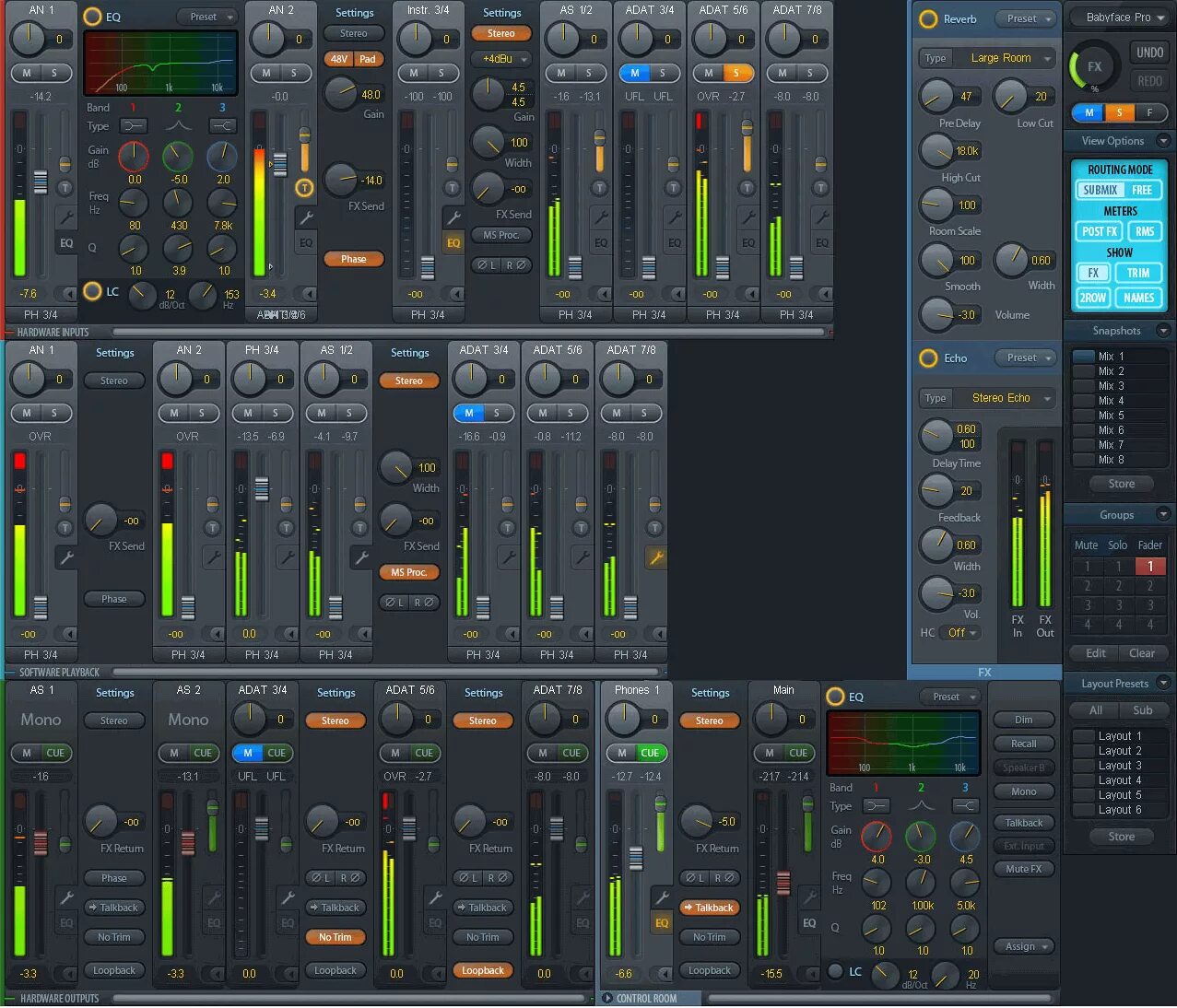Toggle the Echo power ring icon

coord(928,357)
